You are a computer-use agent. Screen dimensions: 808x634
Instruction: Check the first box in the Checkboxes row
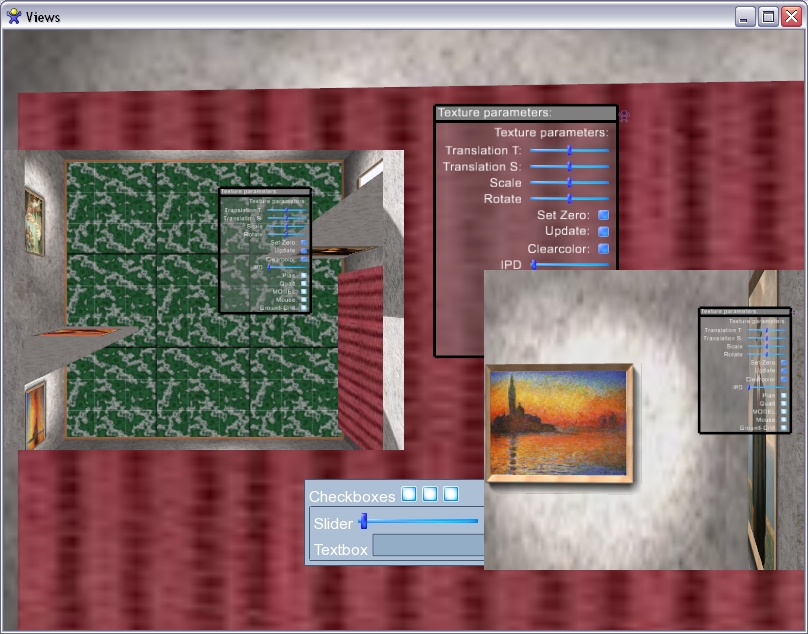[409, 494]
